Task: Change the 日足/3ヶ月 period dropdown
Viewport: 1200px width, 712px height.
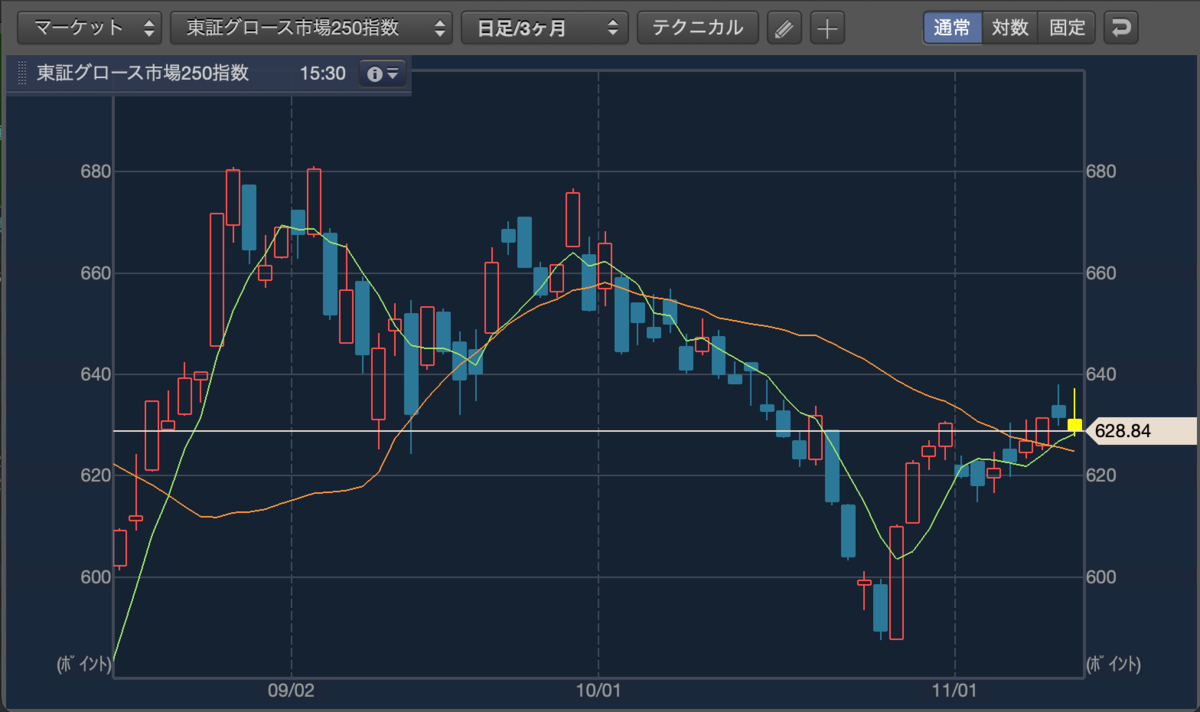Action: (544, 28)
